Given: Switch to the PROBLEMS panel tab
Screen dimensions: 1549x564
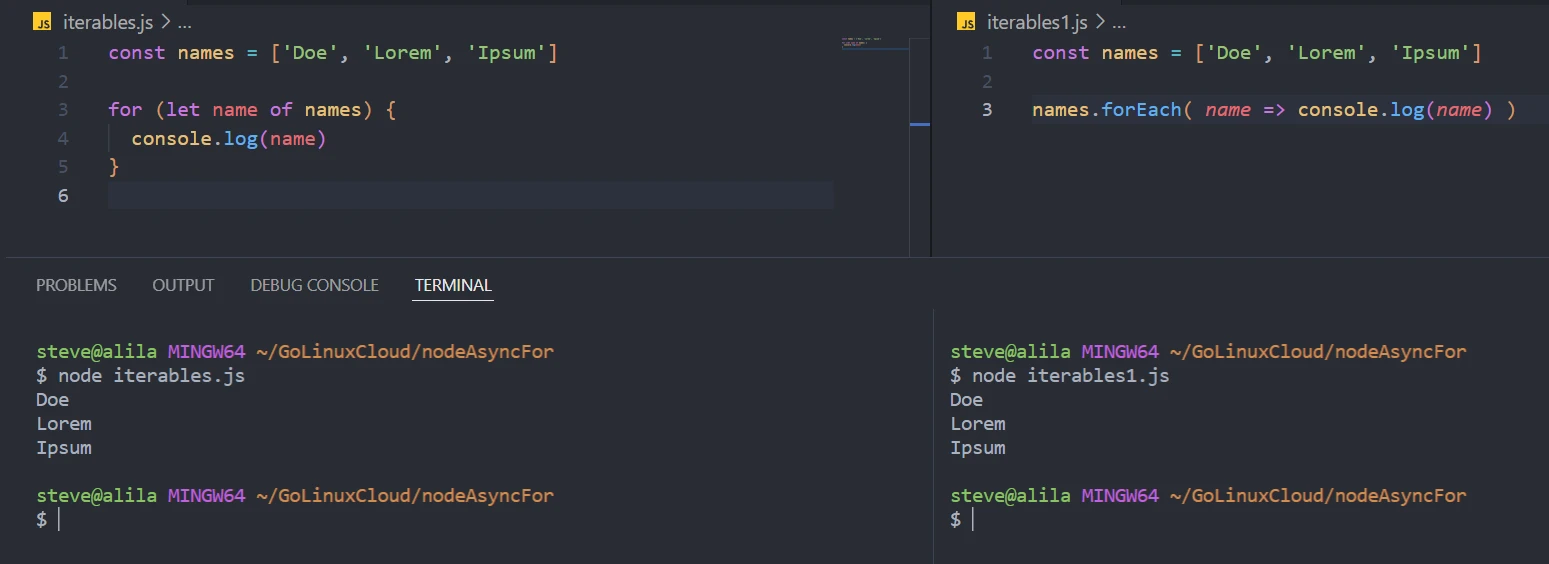Looking at the screenshot, I should (76, 285).
